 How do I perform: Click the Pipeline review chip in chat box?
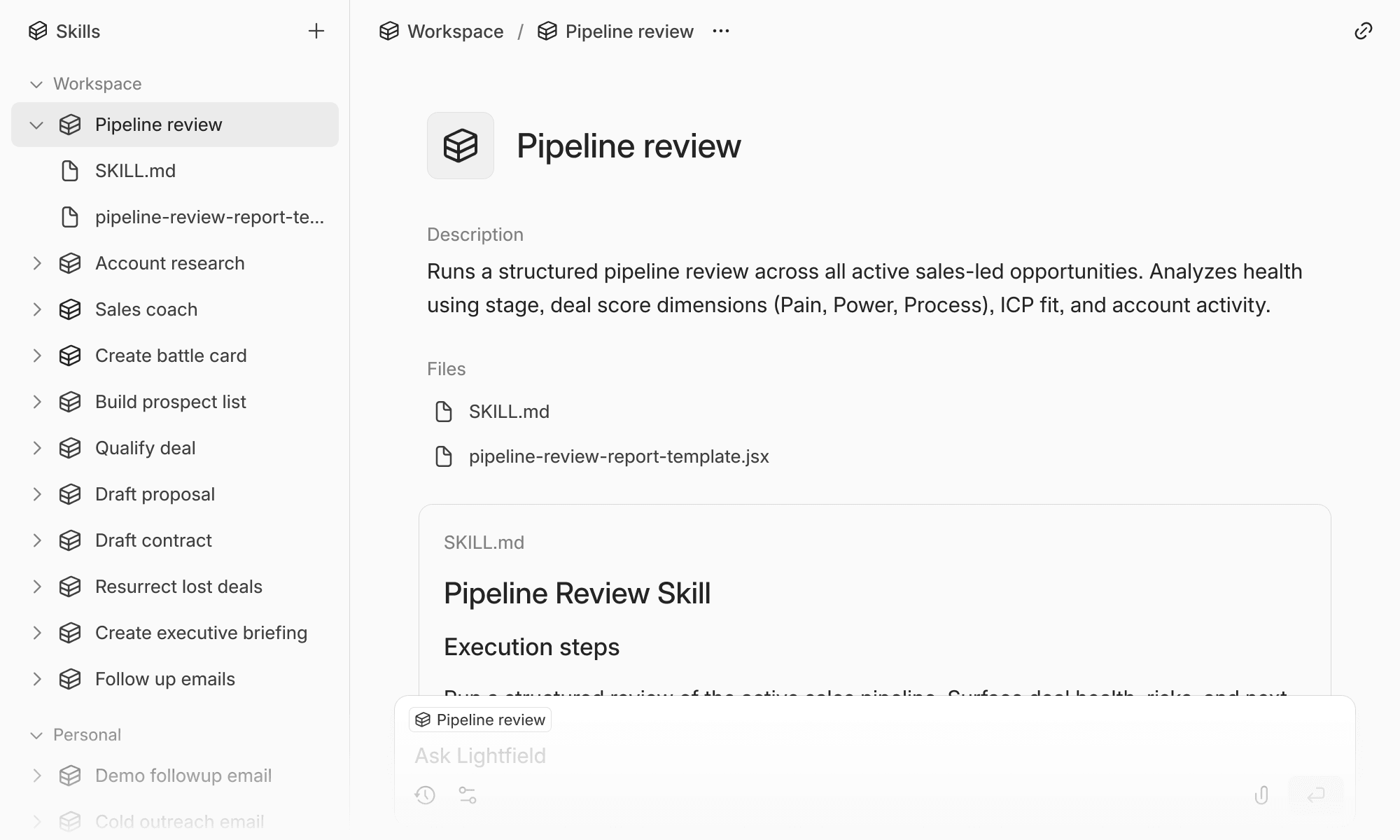pos(480,720)
